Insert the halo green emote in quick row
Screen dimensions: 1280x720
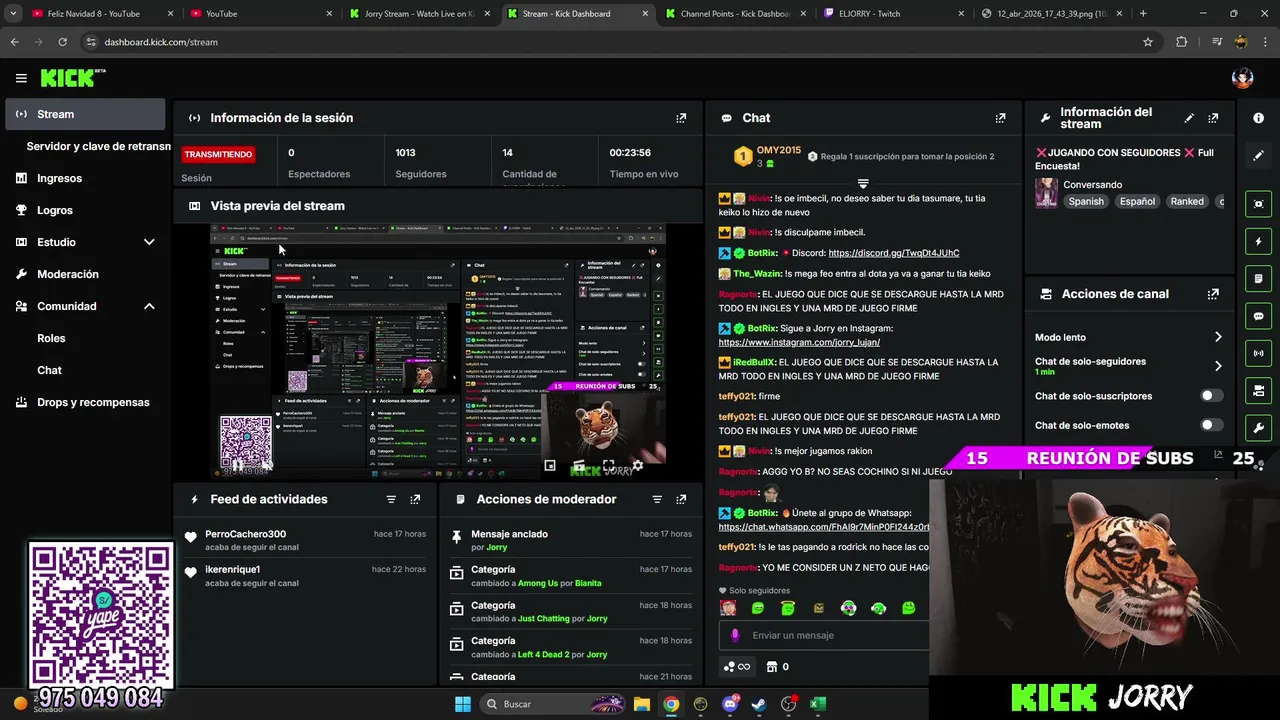pos(788,608)
